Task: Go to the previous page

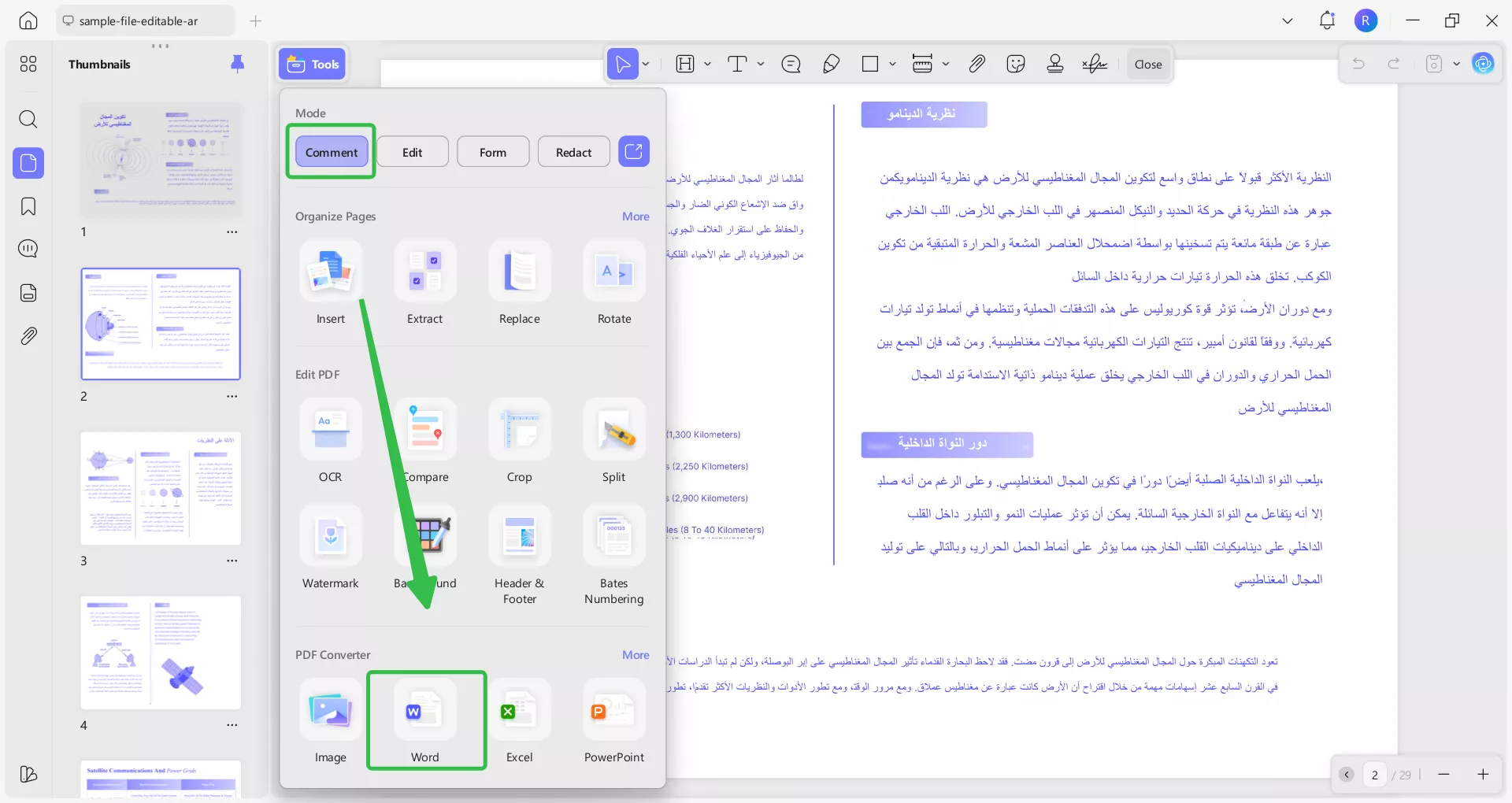Action: [1347, 775]
